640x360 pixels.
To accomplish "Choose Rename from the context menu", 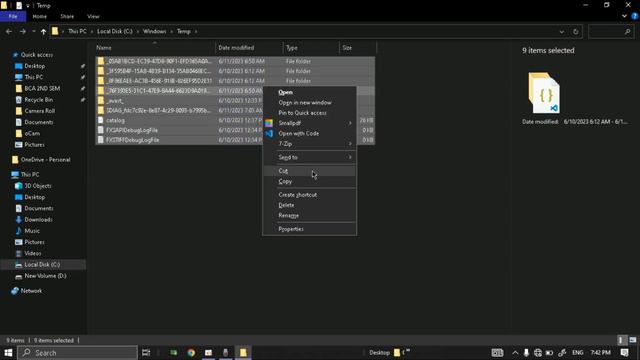I will [x=310, y=215].
